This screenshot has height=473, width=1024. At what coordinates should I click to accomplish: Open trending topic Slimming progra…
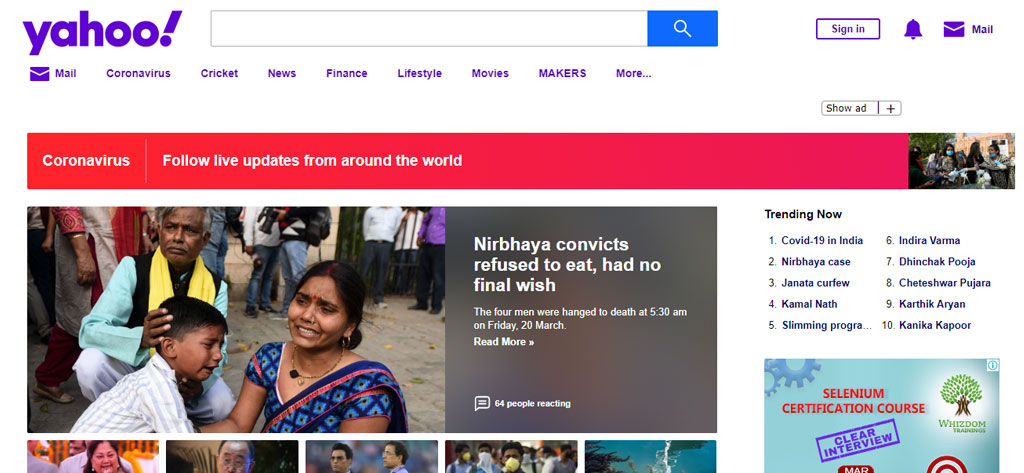[x=827, y=325]
